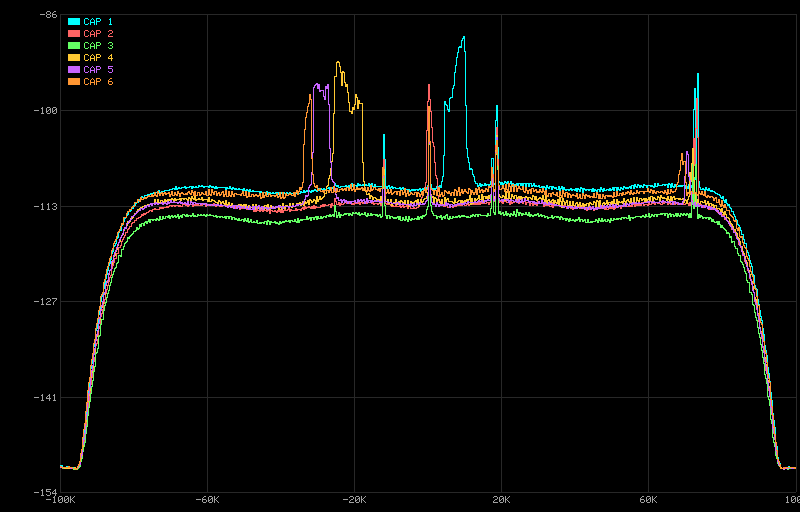Image resolution: width=800 pixels, height=512 pixels.
Task: Select the CAP 3 legend label
Action: coord(98,45)
